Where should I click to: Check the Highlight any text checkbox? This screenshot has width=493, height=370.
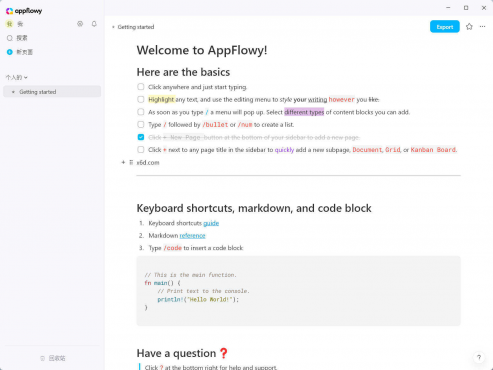point(141,99)
